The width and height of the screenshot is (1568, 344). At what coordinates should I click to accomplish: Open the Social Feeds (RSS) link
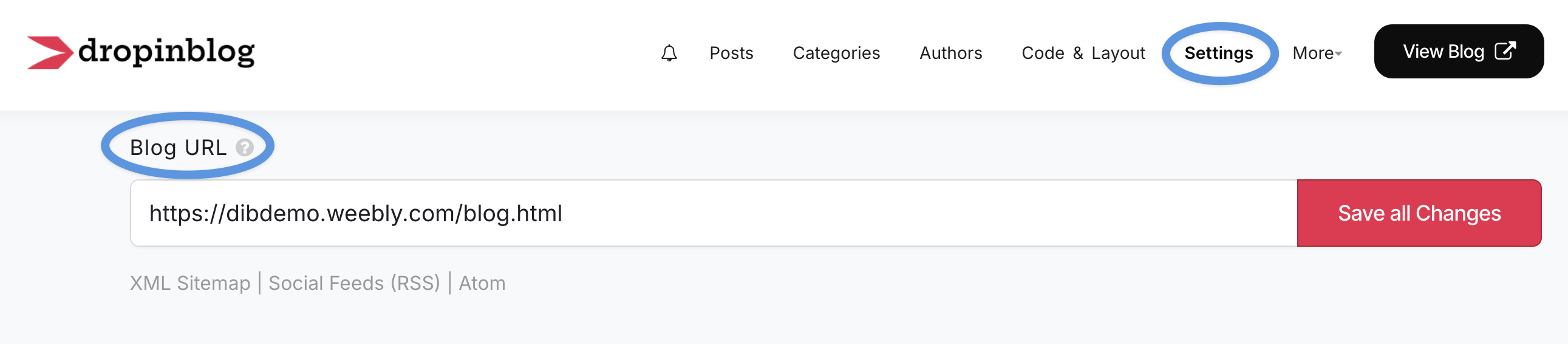354,283
